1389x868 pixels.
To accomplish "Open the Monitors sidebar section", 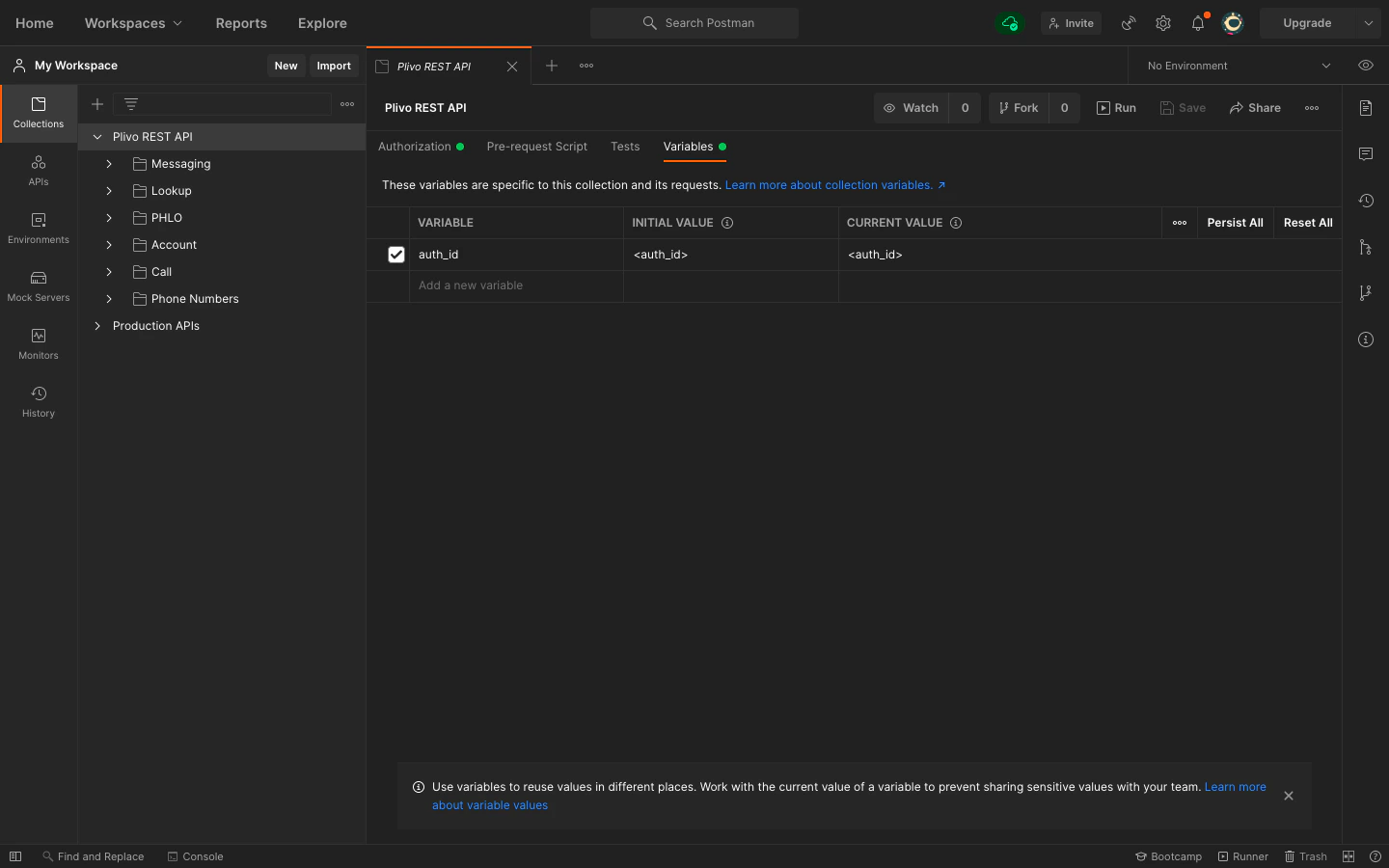I will 39,343.
